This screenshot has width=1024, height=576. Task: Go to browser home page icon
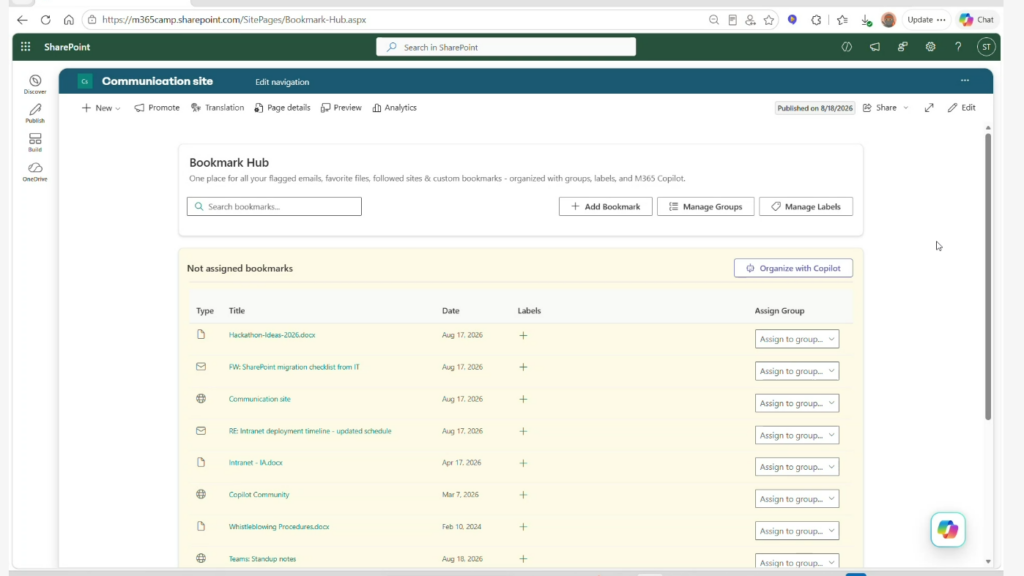tap(69, 20)
